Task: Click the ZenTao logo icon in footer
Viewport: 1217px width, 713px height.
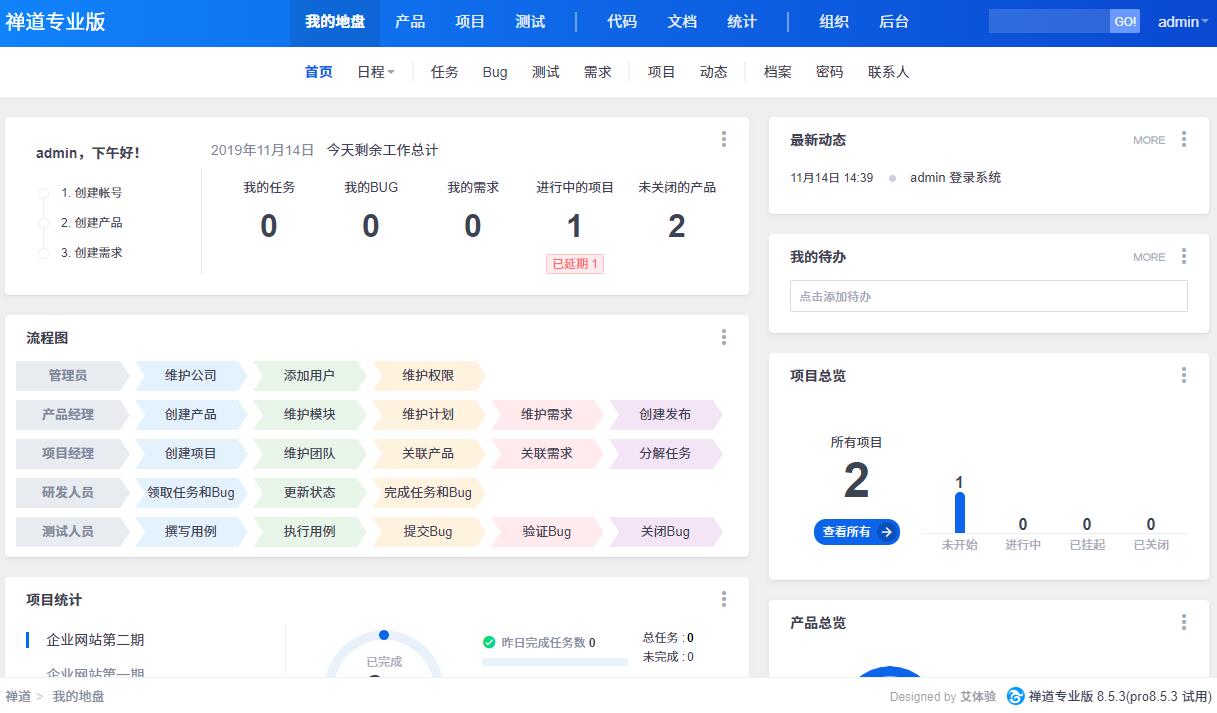Action: (1015, 696)
